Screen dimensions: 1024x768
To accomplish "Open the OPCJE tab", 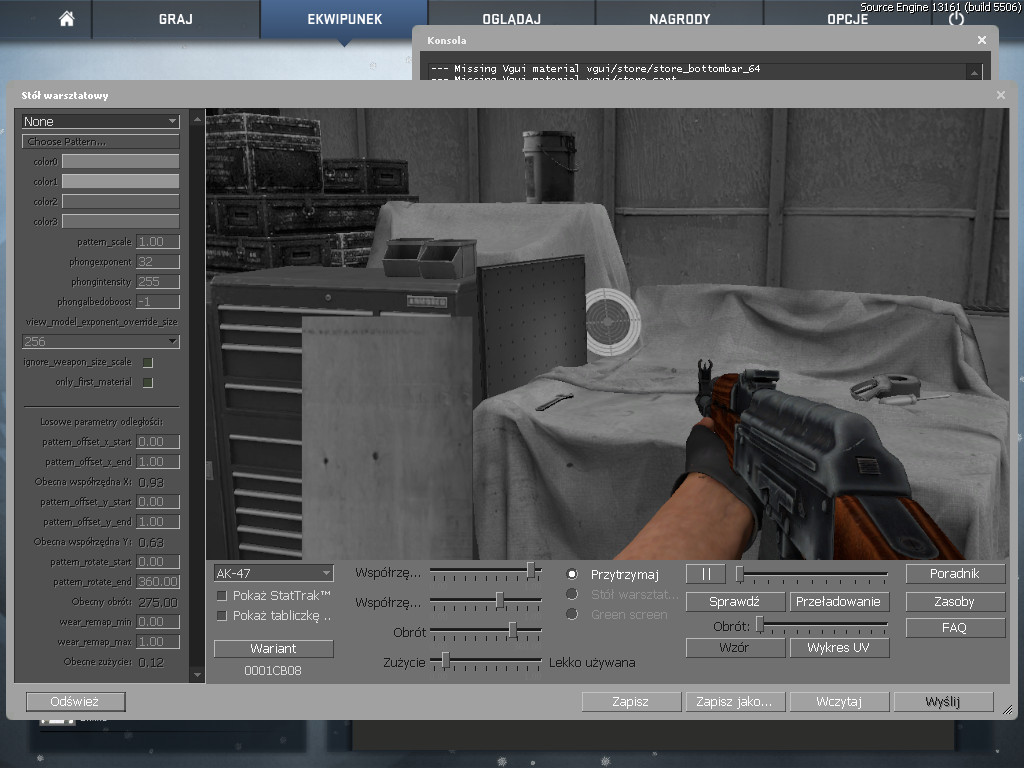I will [x=847, y=19].
